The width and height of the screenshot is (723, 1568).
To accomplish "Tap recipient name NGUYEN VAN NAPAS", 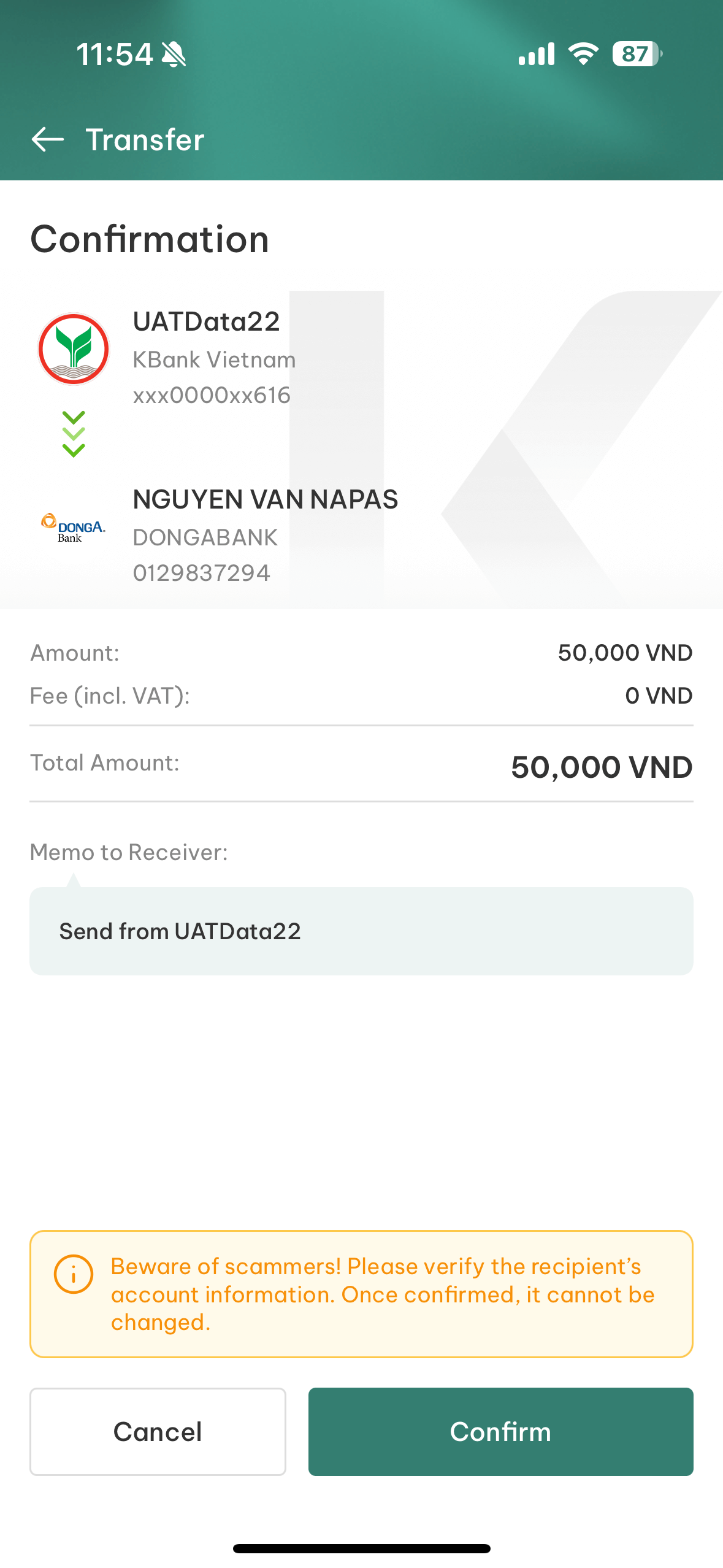I will (x=266, y=499).
